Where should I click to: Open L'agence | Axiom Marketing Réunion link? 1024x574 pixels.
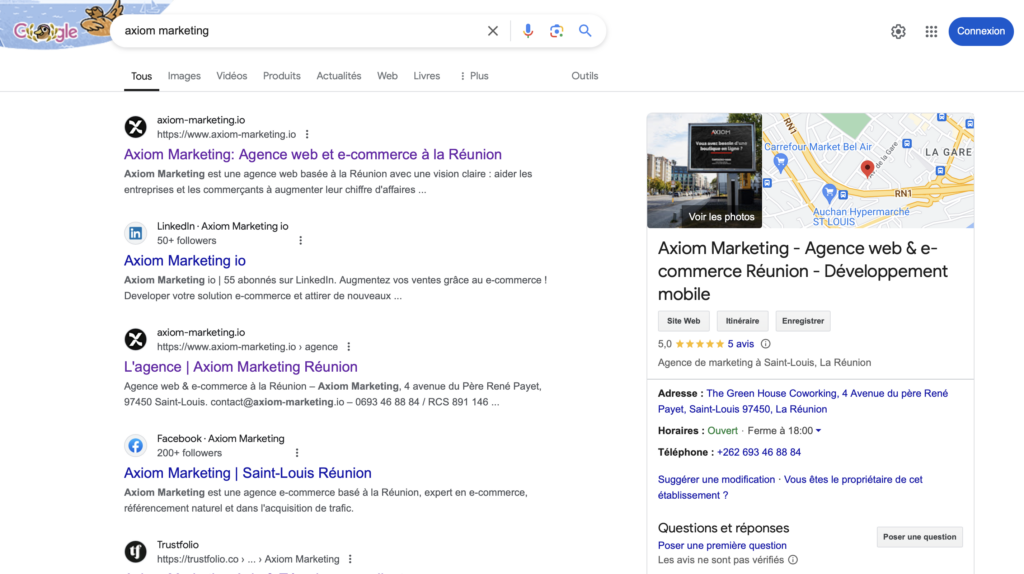click(x=241, y=366)
